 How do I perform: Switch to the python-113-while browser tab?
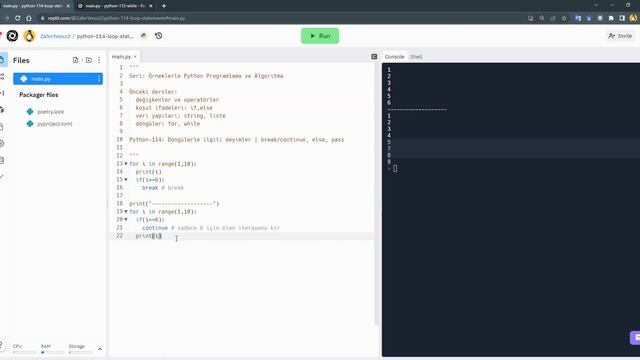(115, 6)
